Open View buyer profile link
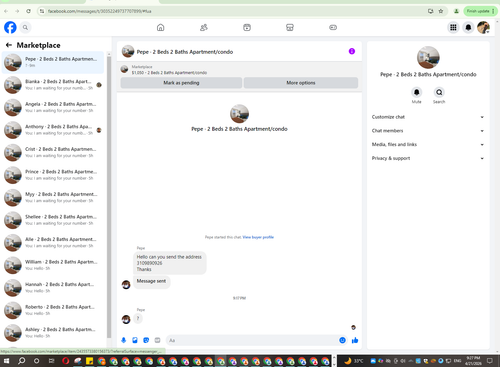The width and height of the screenshot is (500, 367). tap(258, 237)
